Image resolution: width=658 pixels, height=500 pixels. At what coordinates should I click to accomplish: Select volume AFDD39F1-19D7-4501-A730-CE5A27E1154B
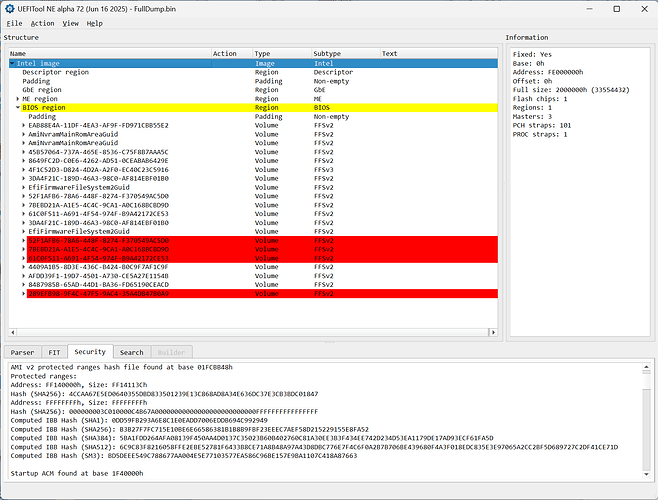coord(253,276)
